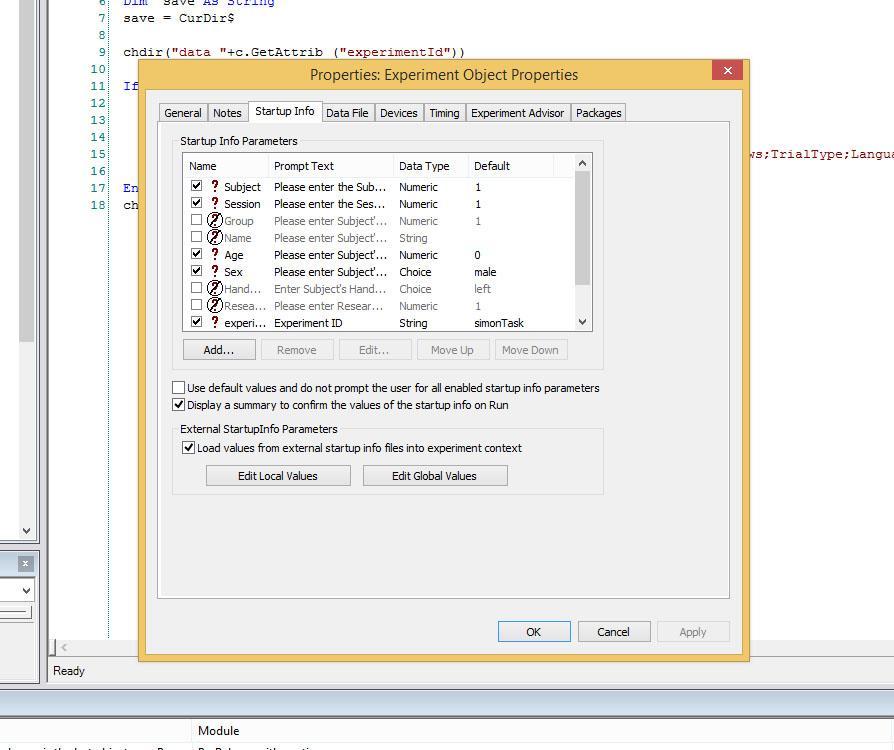The height and width of the screenshot is (750, 894).
Task: Select the 'simonTask' default value cell
Action: 499,323
